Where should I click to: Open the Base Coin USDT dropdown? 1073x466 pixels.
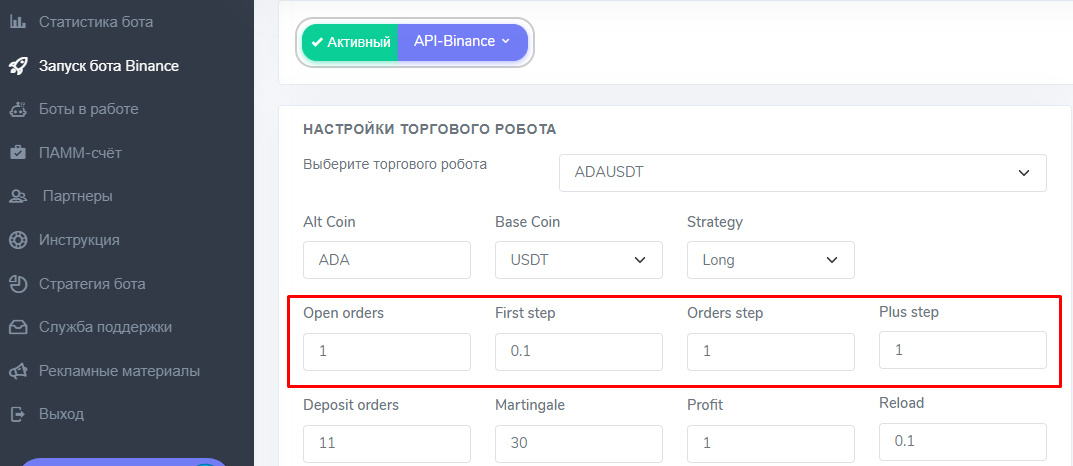[x=578, y=260]
